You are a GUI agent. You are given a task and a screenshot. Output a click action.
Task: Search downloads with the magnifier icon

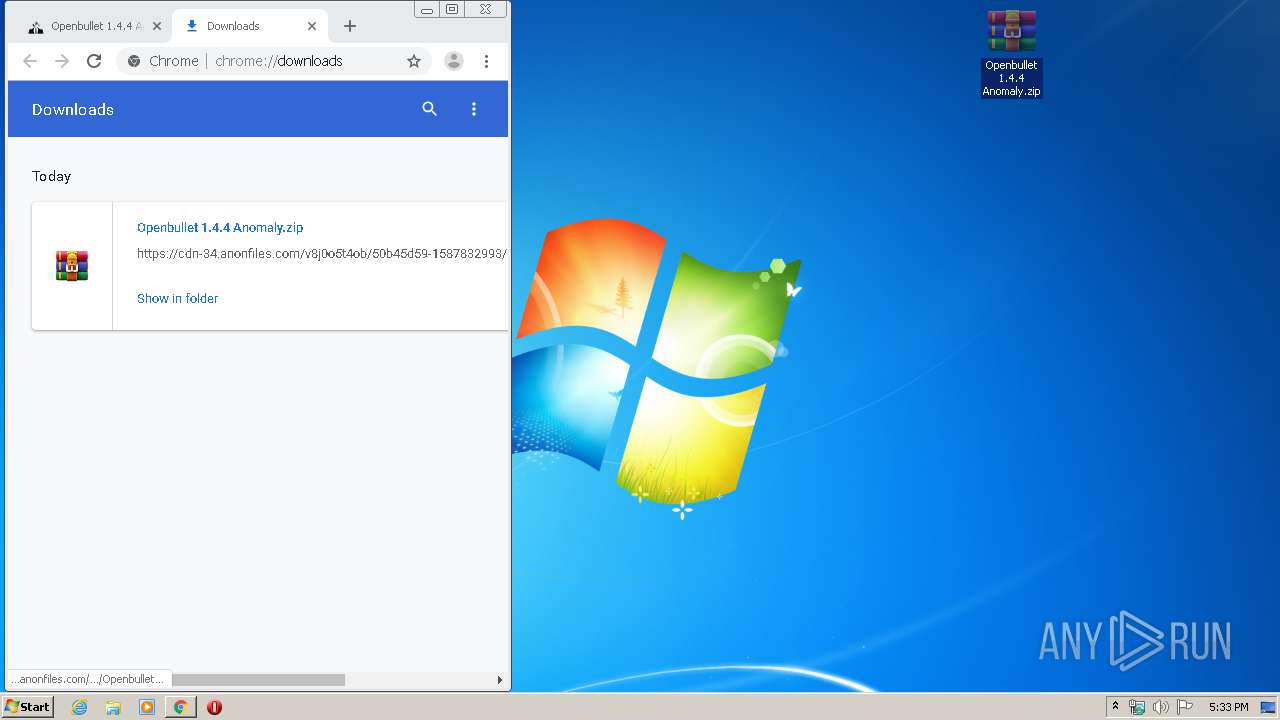click(430, 109)
